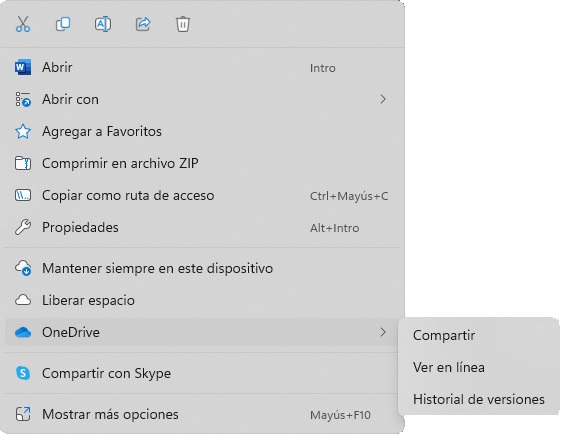
Task: Click the Share arrow icon
Action: pyautogui.click(x=143, y=24)
